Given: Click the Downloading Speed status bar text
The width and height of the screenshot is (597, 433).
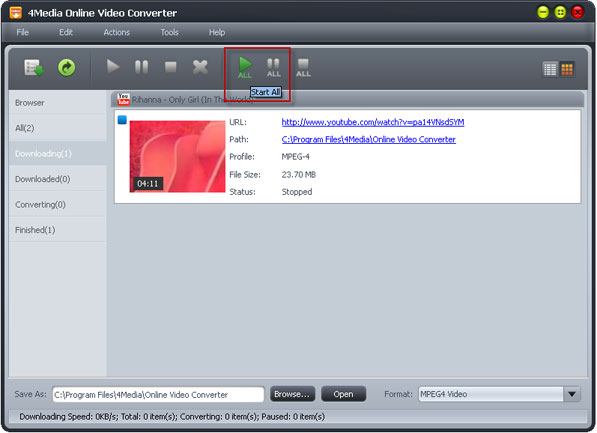Looking at the screenshot, I should coord(172,417).
